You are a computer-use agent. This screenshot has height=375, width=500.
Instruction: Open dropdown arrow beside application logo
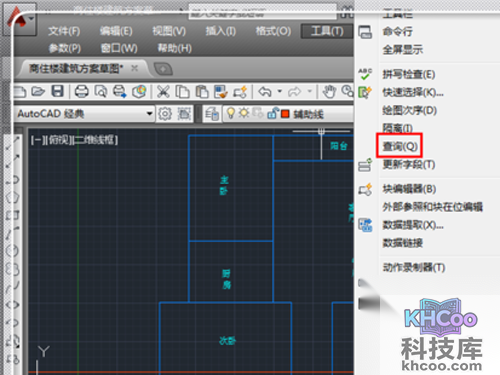point(32,18)
